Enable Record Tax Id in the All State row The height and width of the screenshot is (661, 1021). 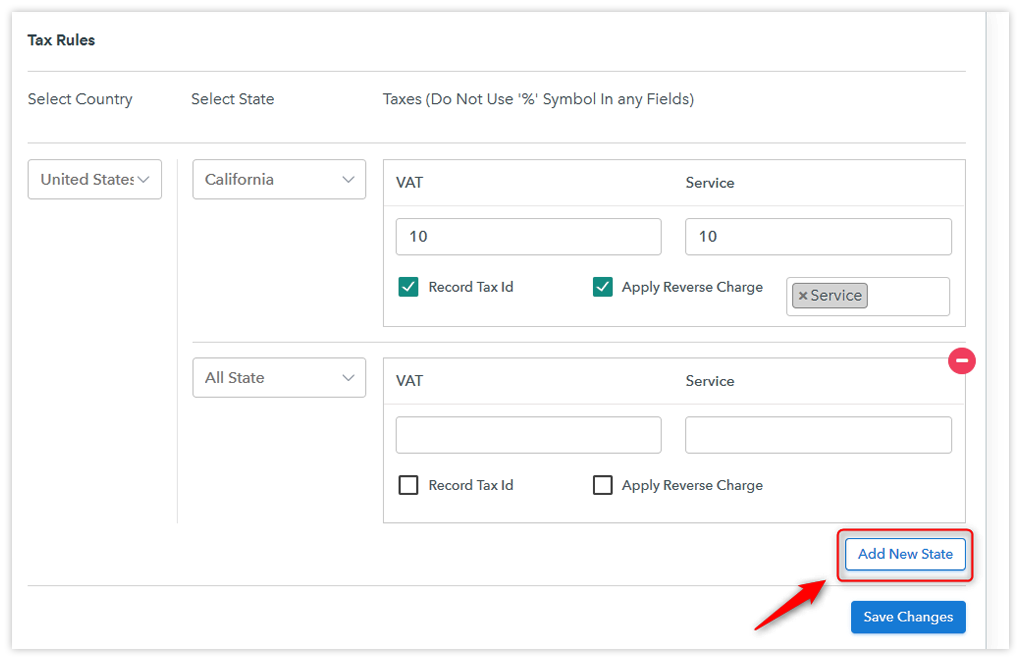408,484
